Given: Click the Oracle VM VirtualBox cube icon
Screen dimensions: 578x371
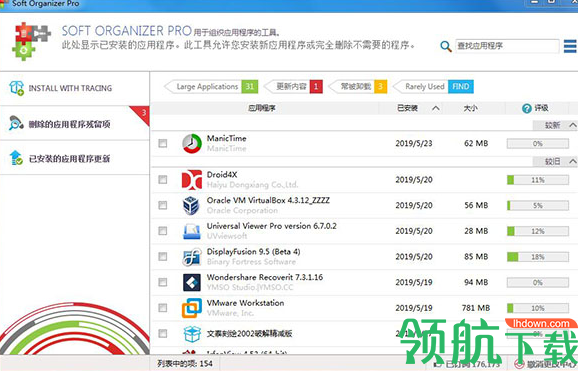Looking at the screenshot, I should [191, 205].
